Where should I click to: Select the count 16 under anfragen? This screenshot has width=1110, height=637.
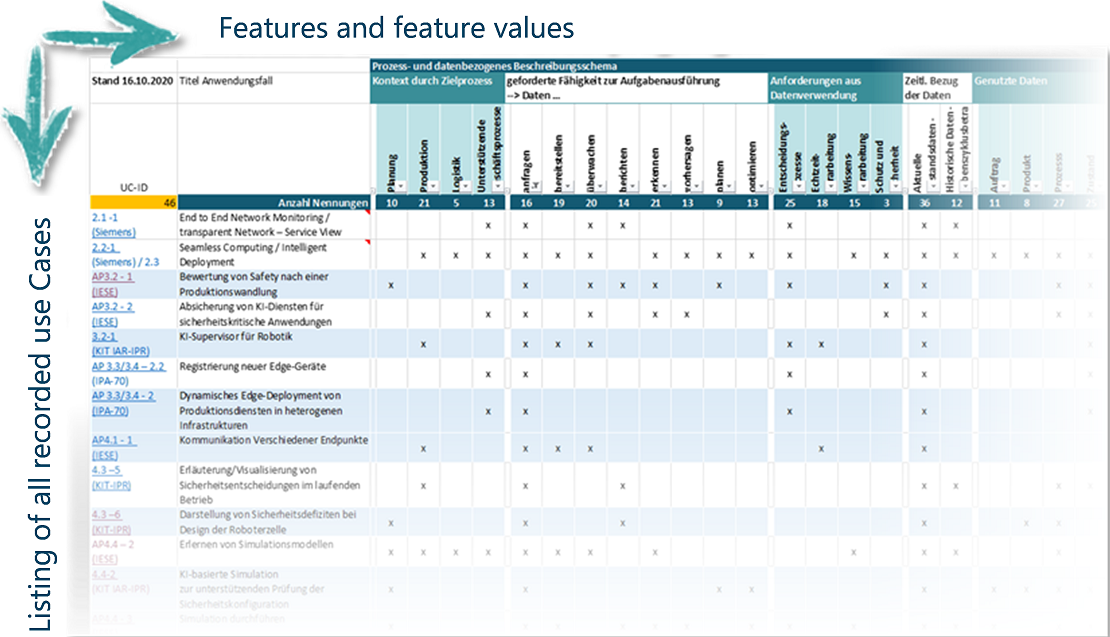[x=526, y=203]
